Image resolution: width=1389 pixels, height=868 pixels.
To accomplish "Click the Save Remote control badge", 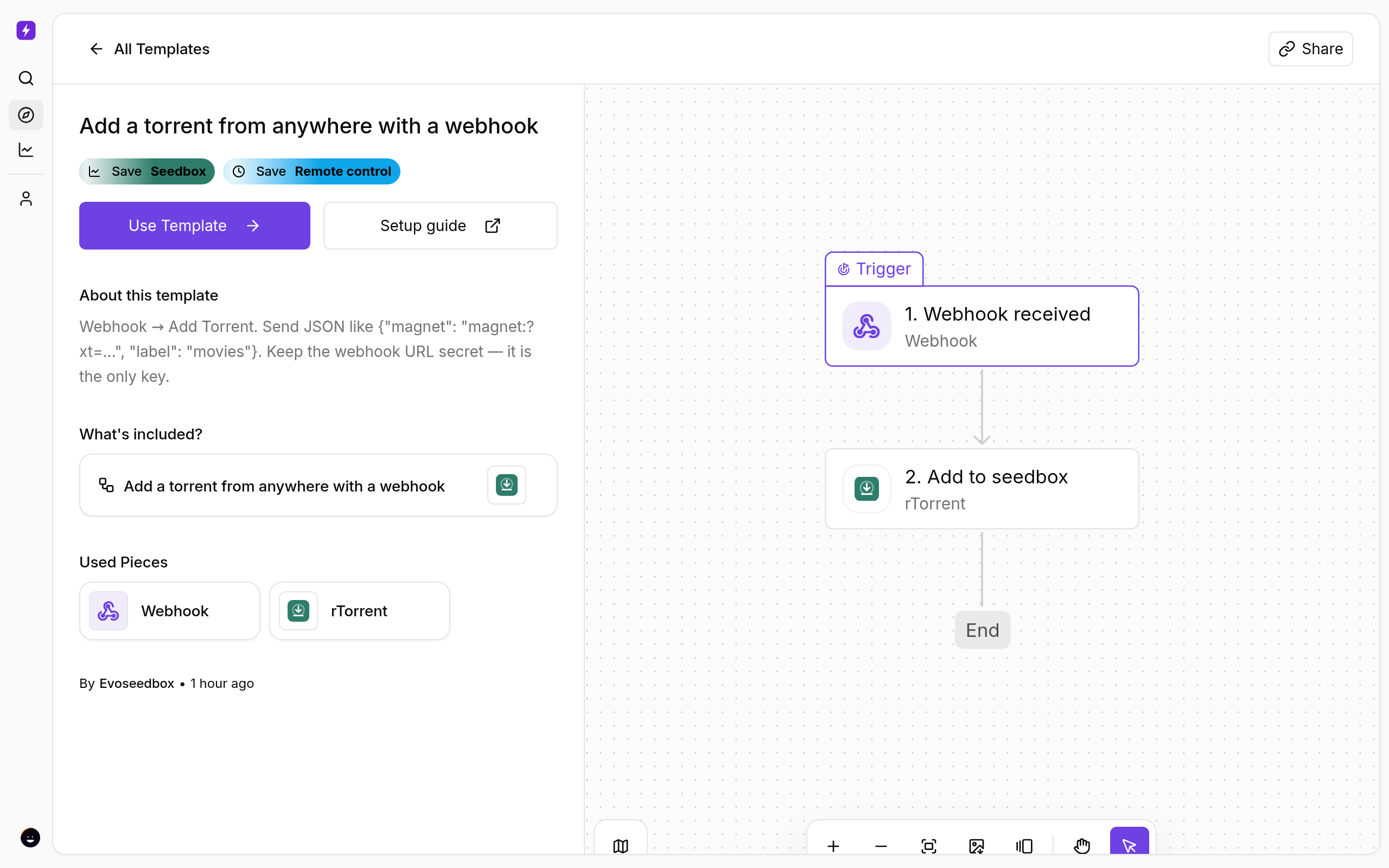I will point(311,171).
